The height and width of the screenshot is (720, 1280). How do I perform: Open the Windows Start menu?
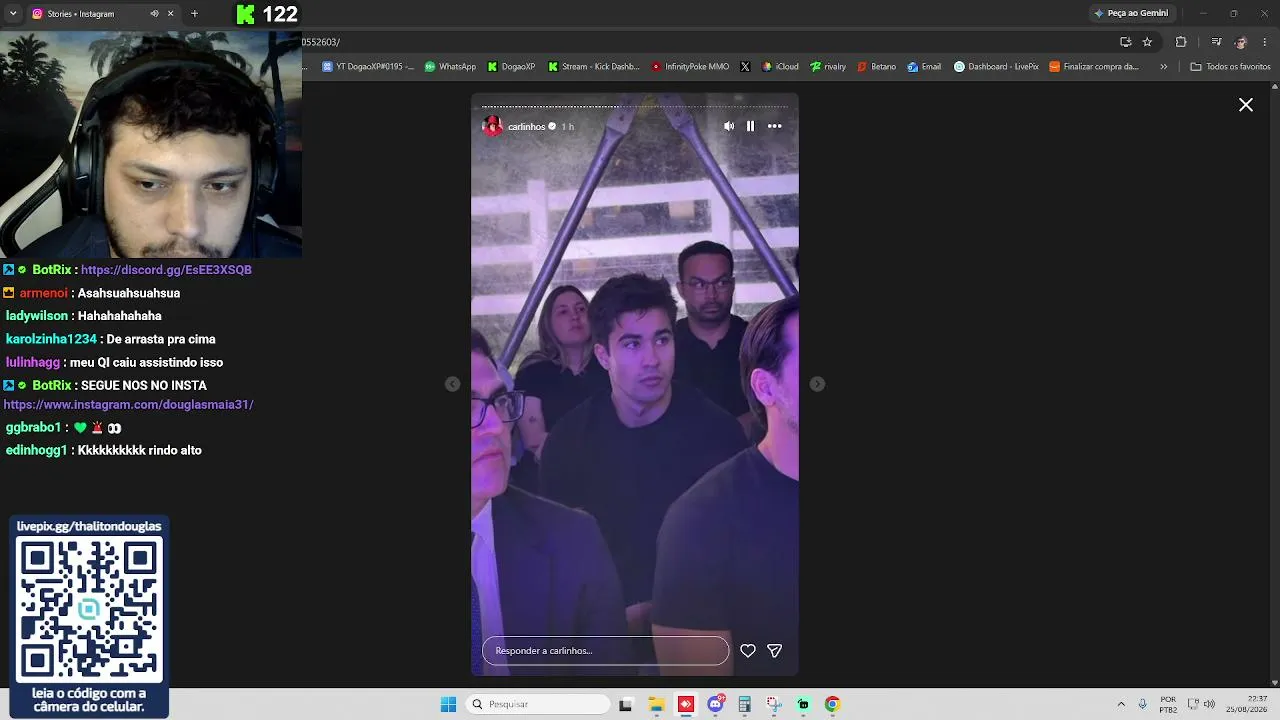(x=448, y=704)
